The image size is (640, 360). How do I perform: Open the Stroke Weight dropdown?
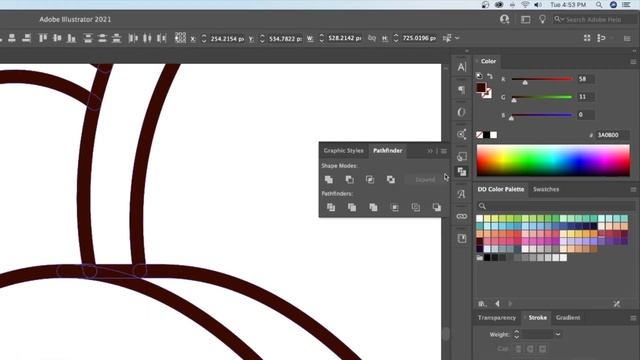[558, 334]
